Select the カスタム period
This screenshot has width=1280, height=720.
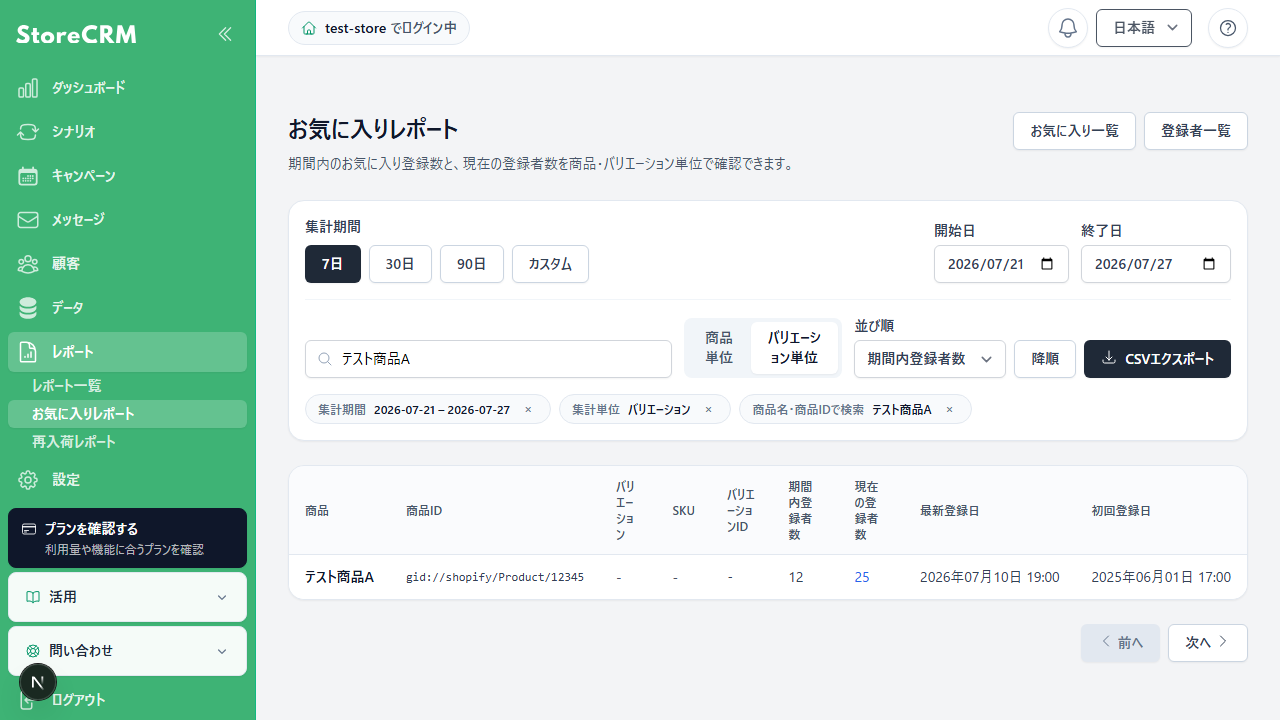pyautogui.click(x=550, y=264)
